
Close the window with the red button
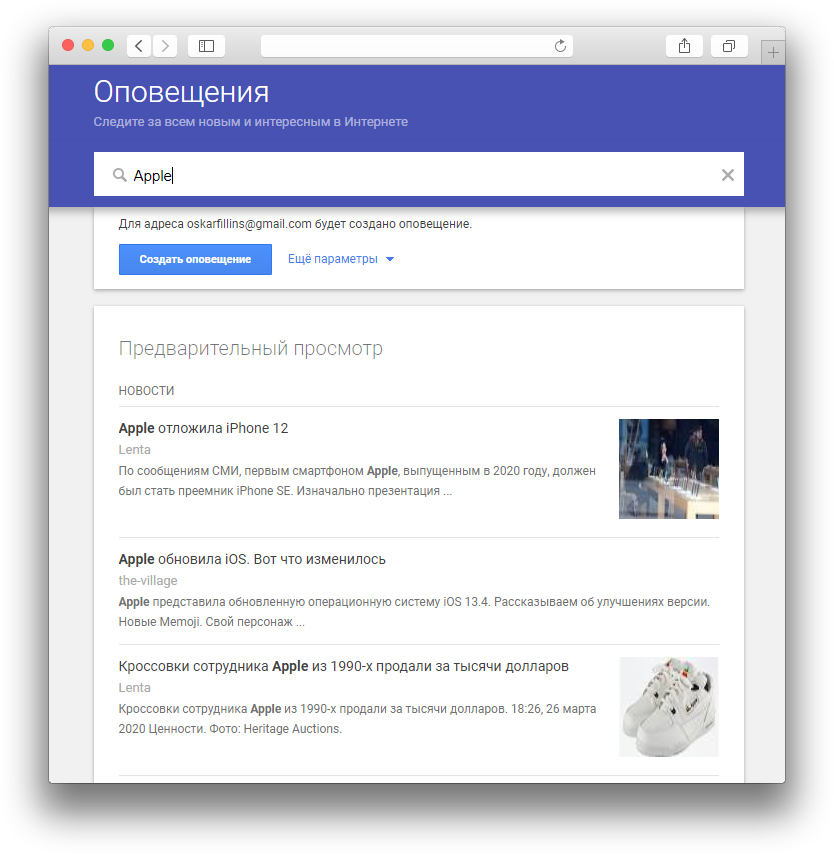pos(68,45)
